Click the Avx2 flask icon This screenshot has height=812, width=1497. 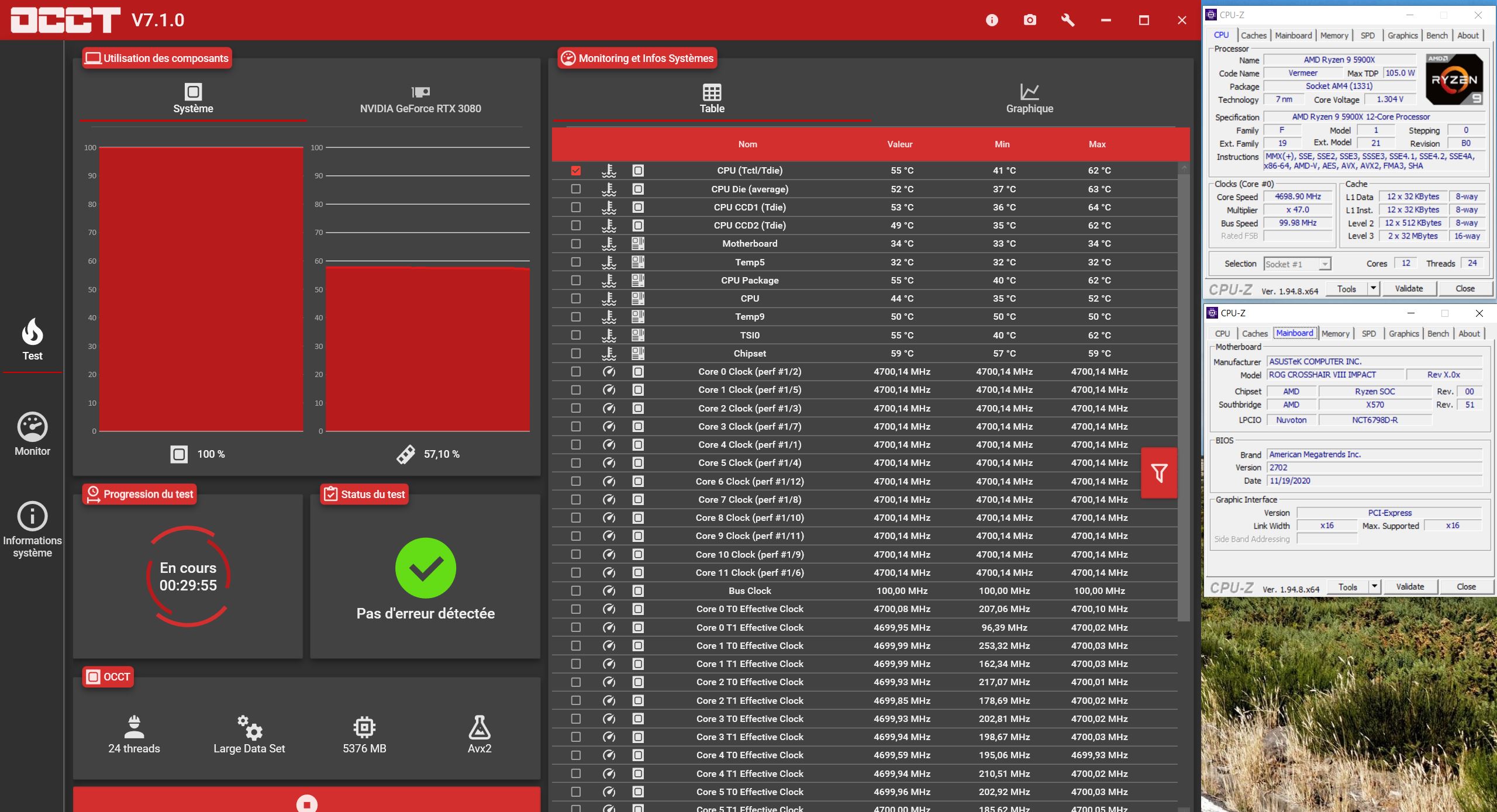[x=480, y=727]
